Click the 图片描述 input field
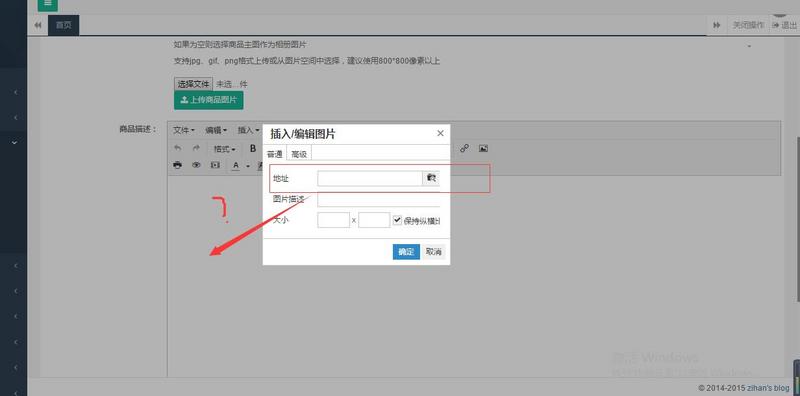 coord(379,200)
